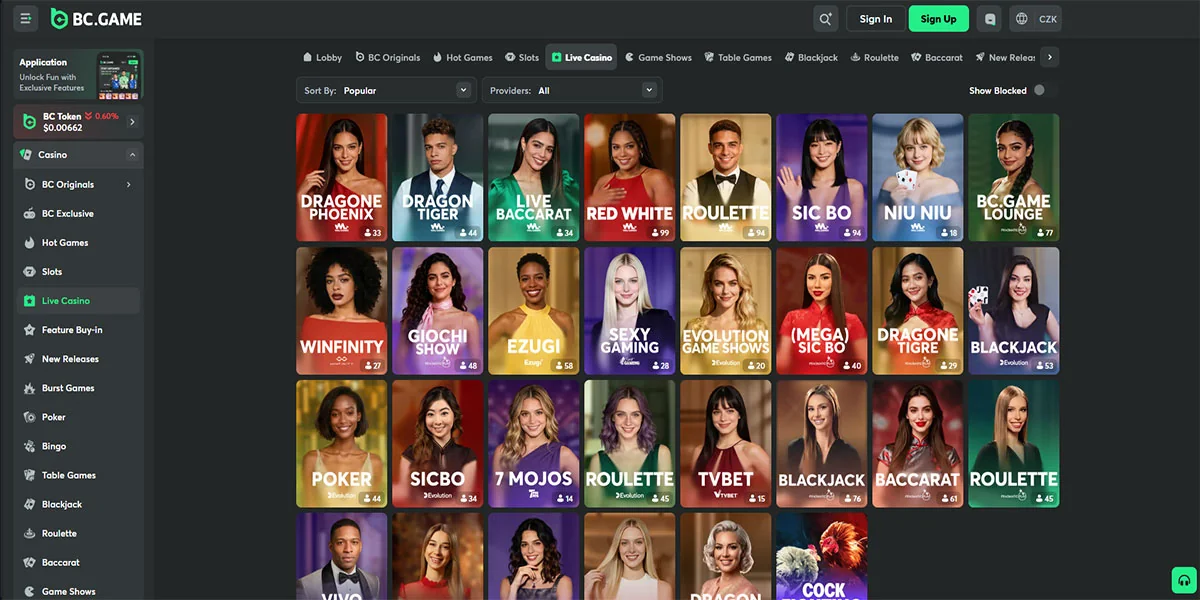Expand BC Originals submenu arrow in sidebar
The image size is (1200, 600).
click(x=128, y=185)
